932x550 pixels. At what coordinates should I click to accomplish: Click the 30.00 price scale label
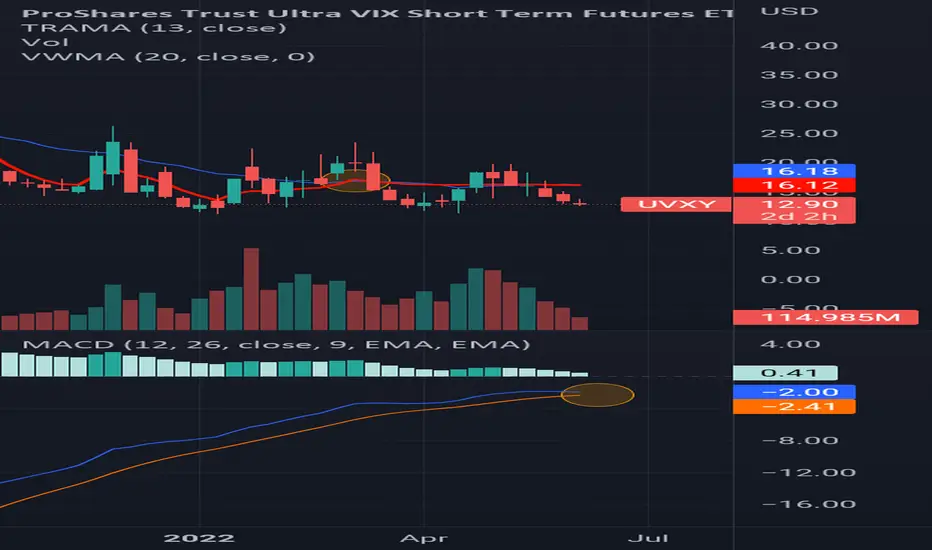click(799, 104)
